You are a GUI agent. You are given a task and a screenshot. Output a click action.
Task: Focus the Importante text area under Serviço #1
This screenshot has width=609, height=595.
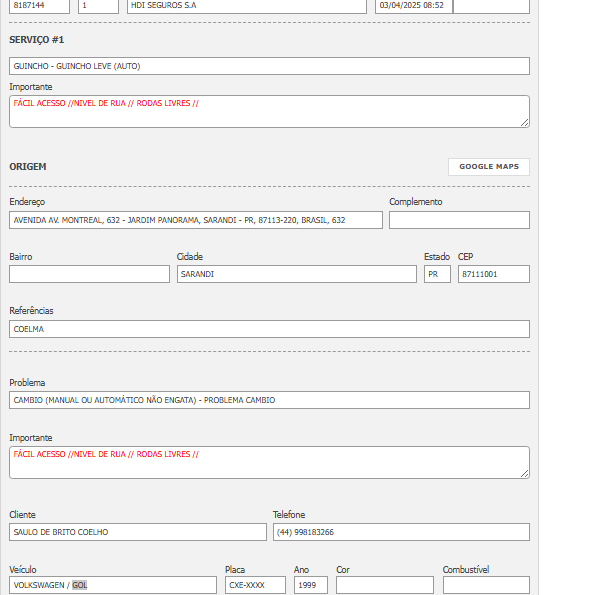[x=269, y=111]
